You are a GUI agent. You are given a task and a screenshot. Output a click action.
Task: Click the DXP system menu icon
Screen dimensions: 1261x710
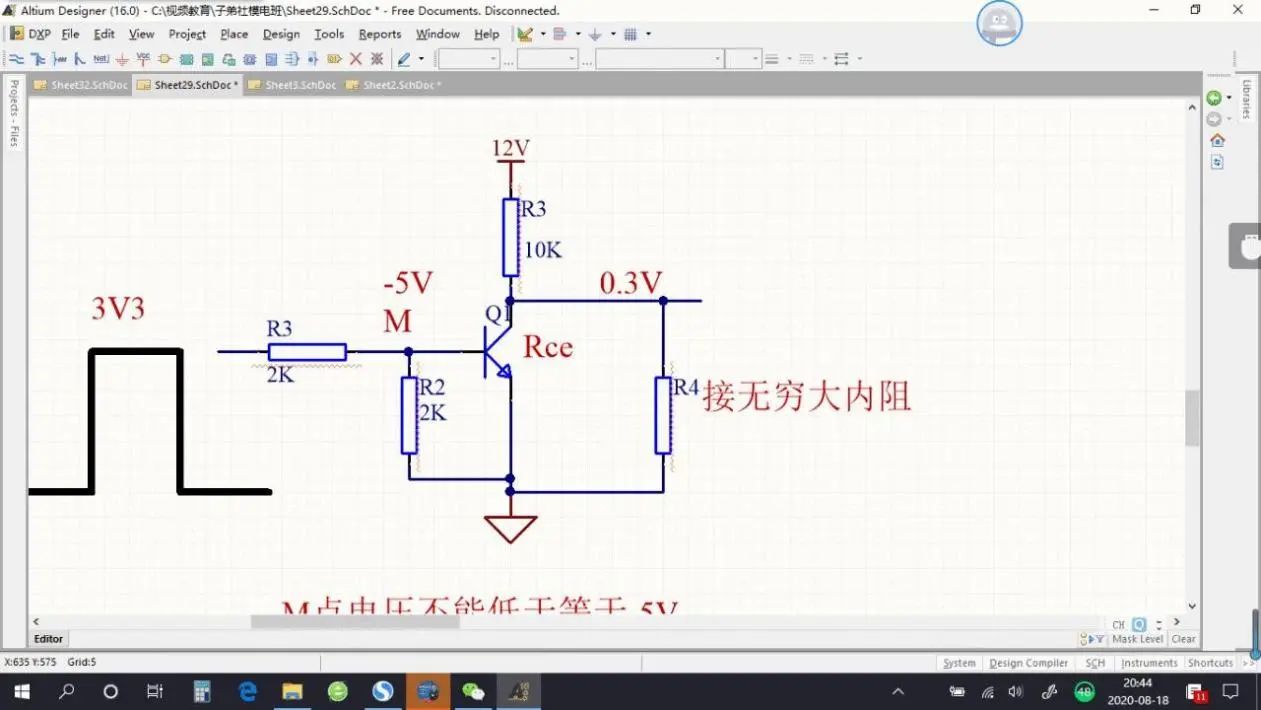point(30,34)
